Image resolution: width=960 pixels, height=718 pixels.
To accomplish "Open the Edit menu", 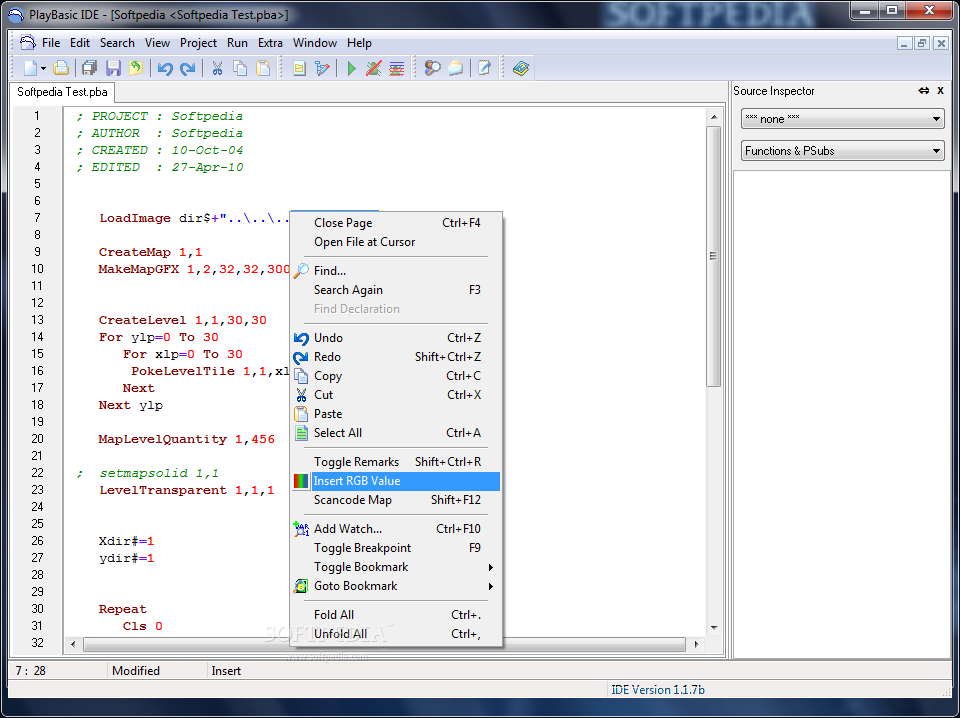I will pos(80,43).
